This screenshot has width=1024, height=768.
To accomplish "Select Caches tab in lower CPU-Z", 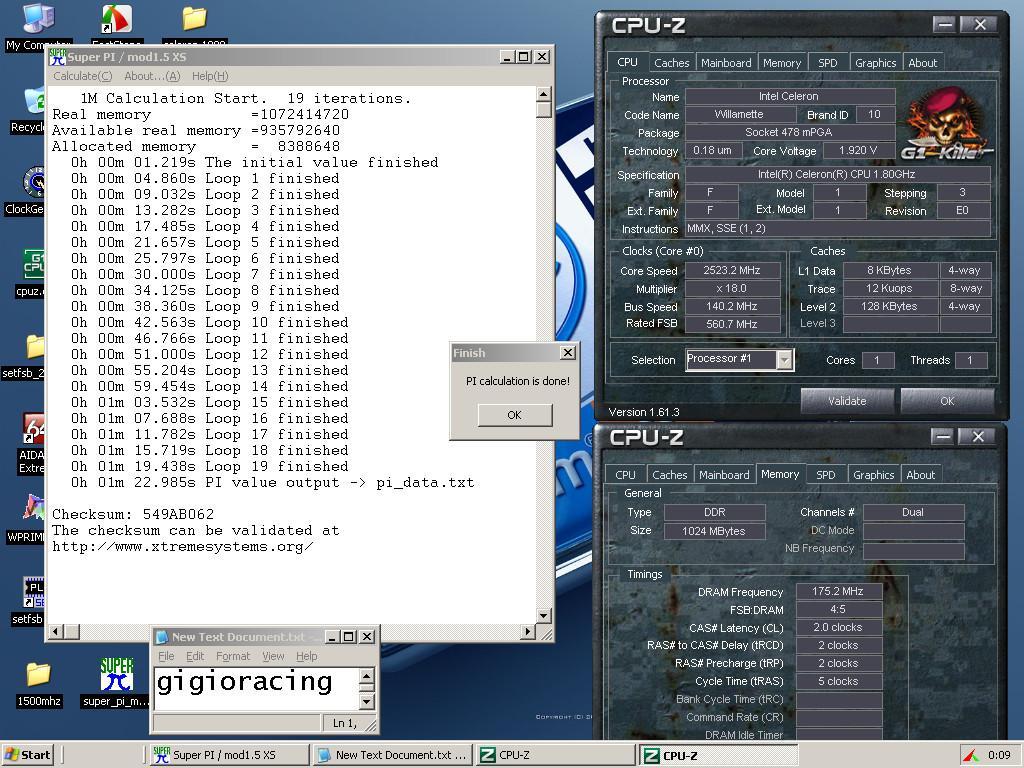I will point(669,475).
